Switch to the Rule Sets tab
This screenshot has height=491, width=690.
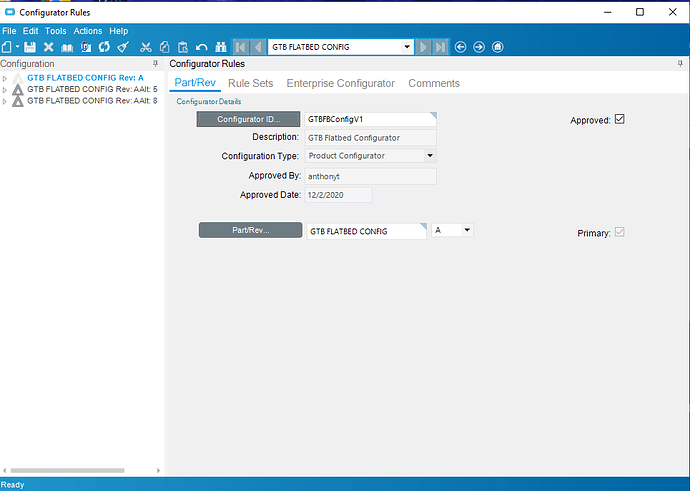click(x=250, y=83)
